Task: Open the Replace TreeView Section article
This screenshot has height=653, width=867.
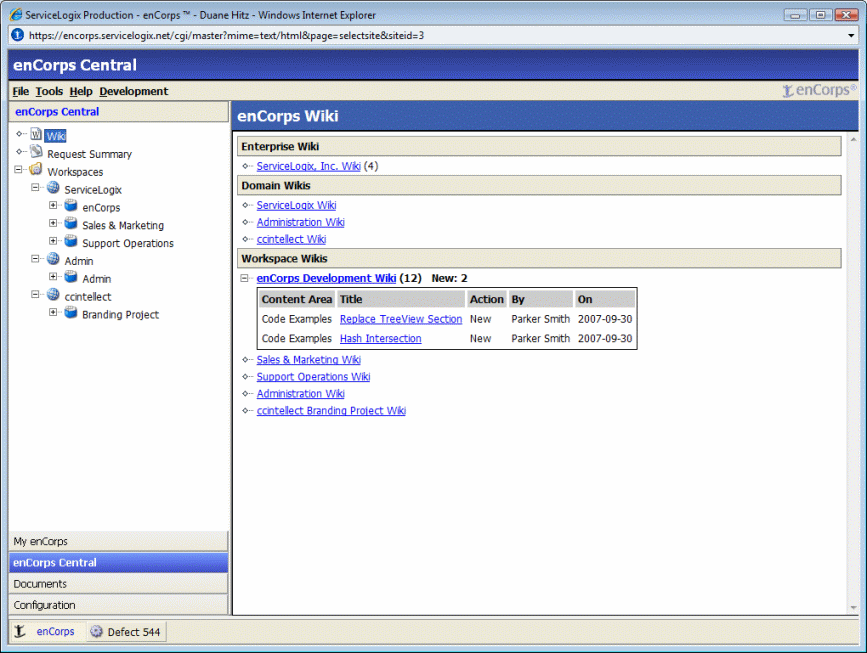Action: coord(401,319)
